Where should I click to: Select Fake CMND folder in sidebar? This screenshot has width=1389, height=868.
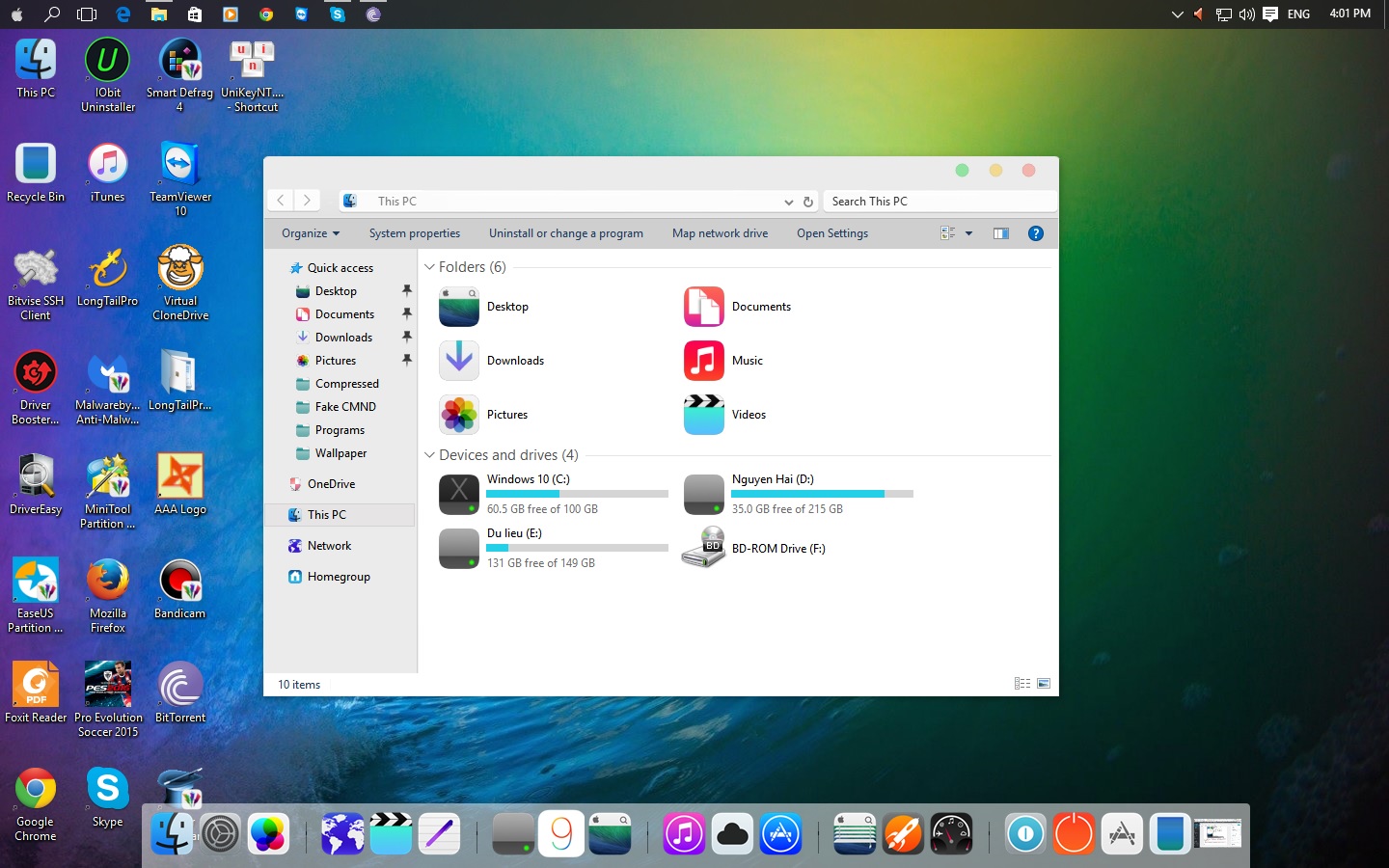(x=336, y=407)
